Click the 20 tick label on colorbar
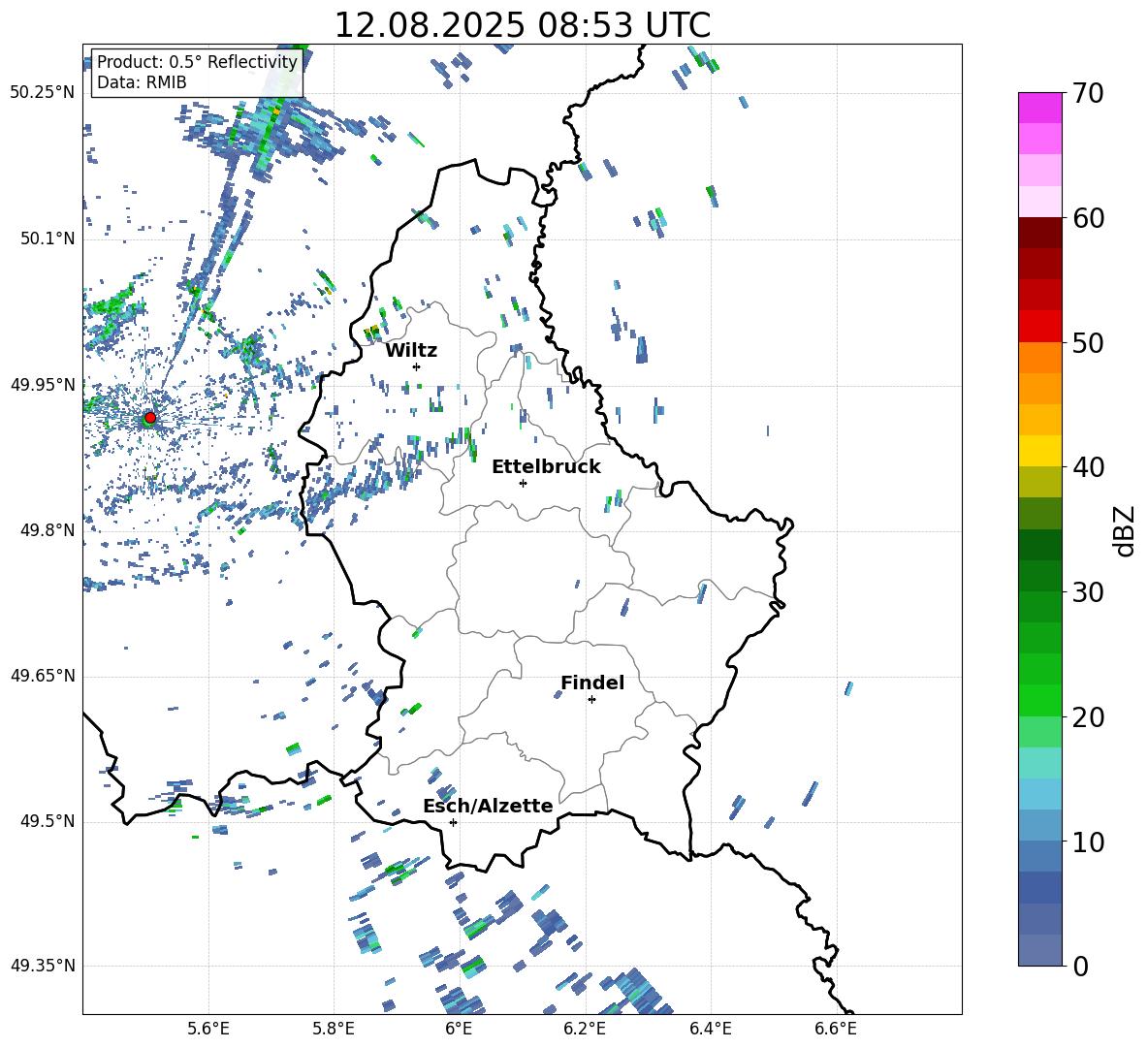The width and height of the screenshot is (1148, 1048). click(x=1088, y=717)
